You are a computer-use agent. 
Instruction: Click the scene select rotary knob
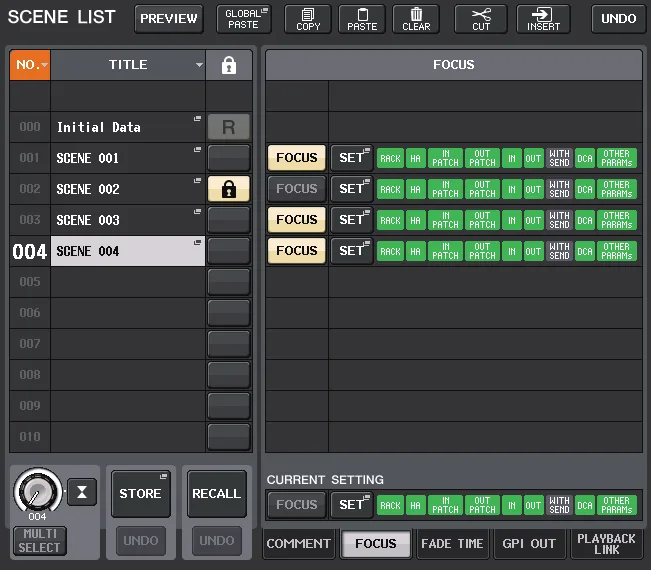[x=38, y=491]
